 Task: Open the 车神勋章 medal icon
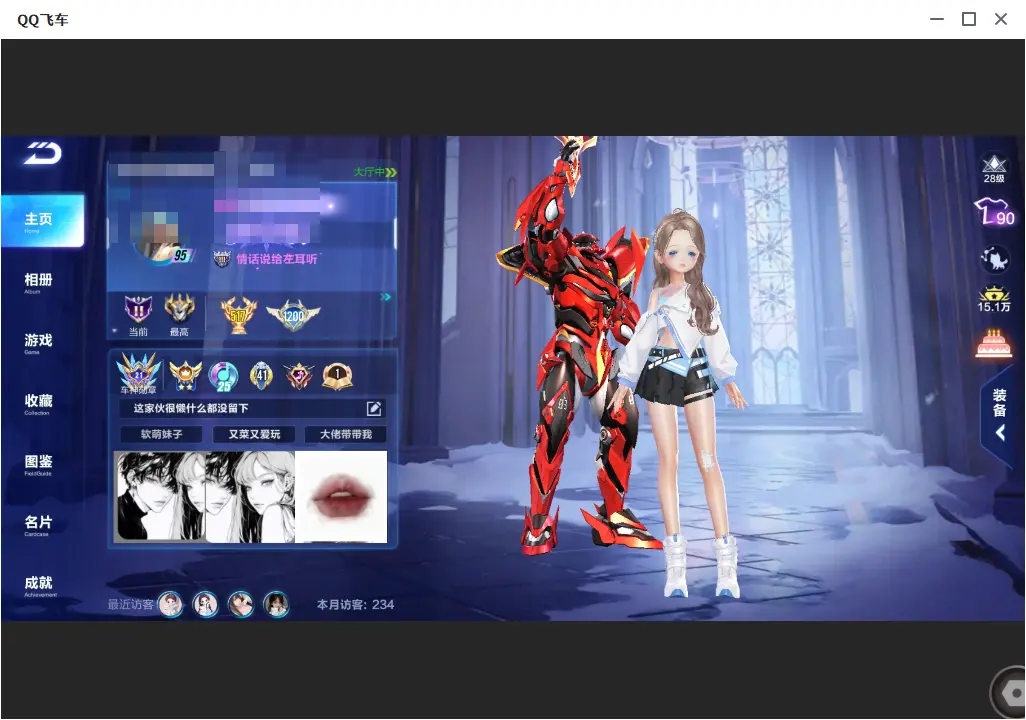click(138, 374)
